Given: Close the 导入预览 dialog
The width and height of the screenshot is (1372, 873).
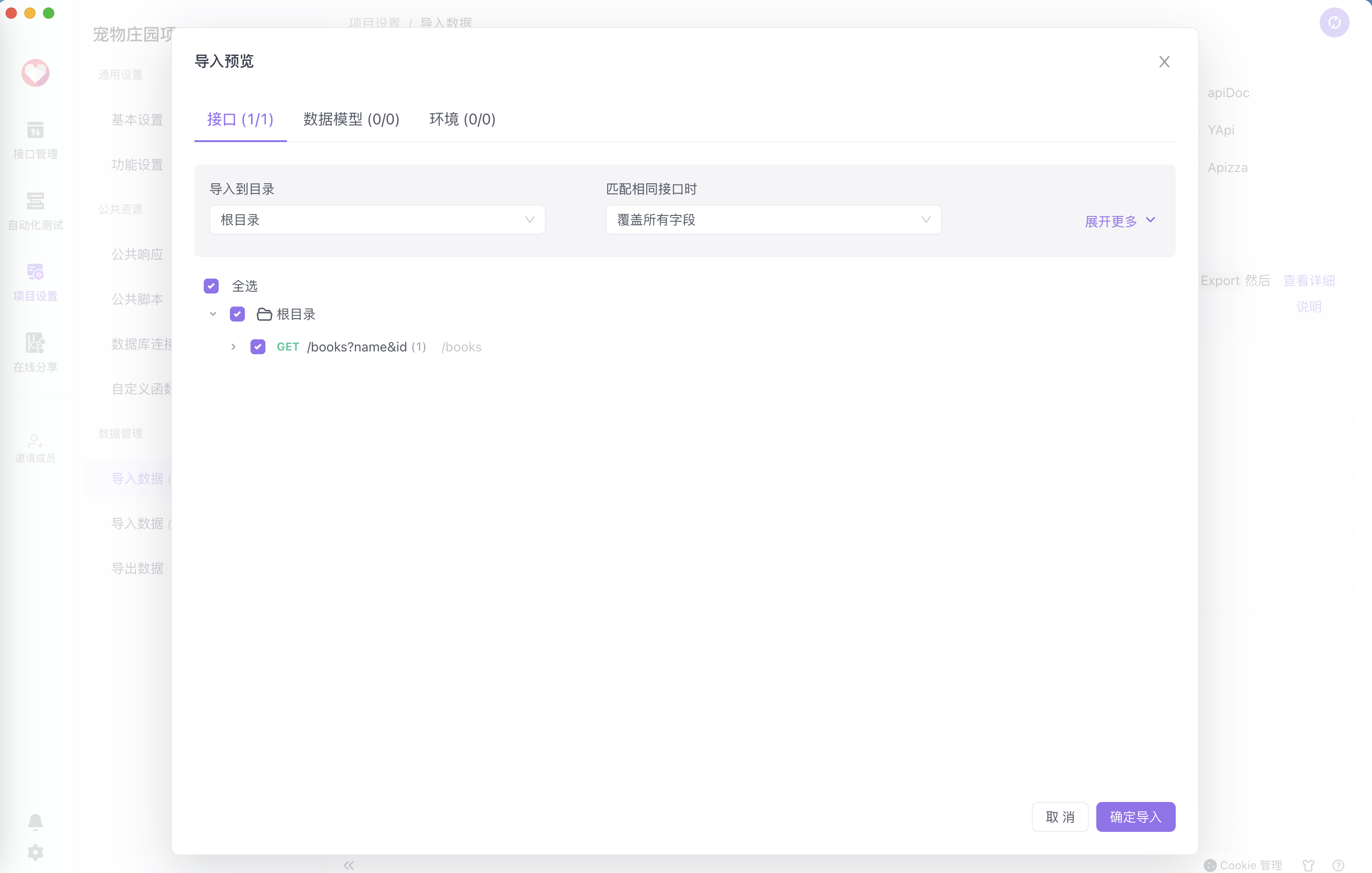Looking at the screenshot, I should (1164, 61).
